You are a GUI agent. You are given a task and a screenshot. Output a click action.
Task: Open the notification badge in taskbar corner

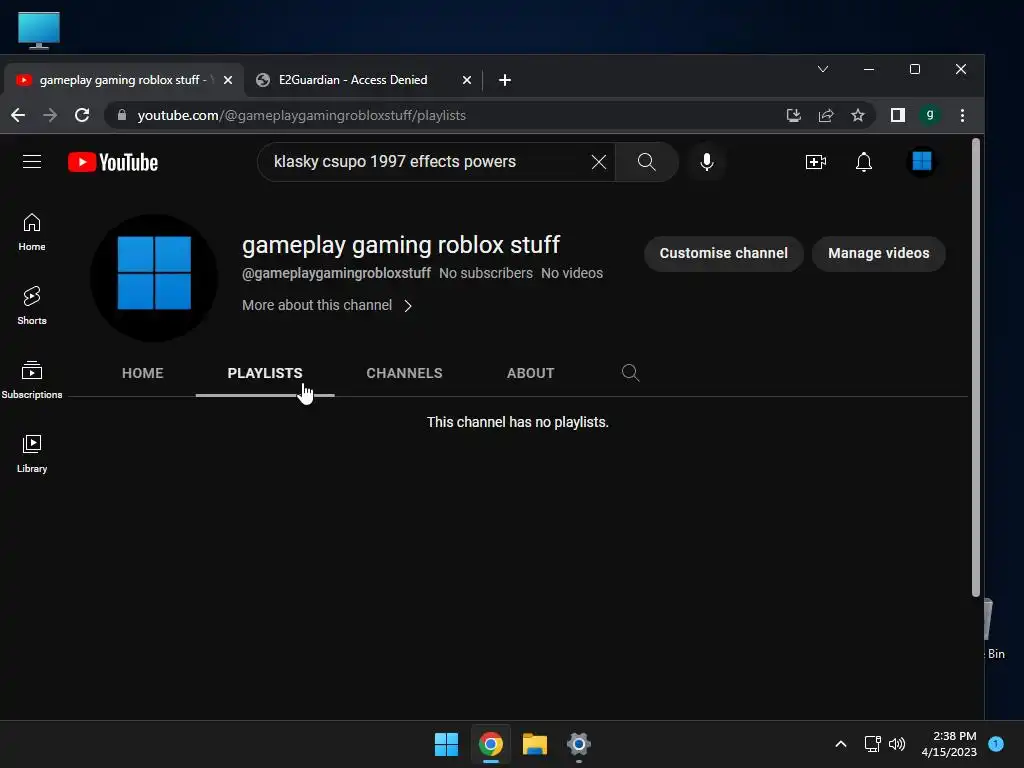pos(996,743)
